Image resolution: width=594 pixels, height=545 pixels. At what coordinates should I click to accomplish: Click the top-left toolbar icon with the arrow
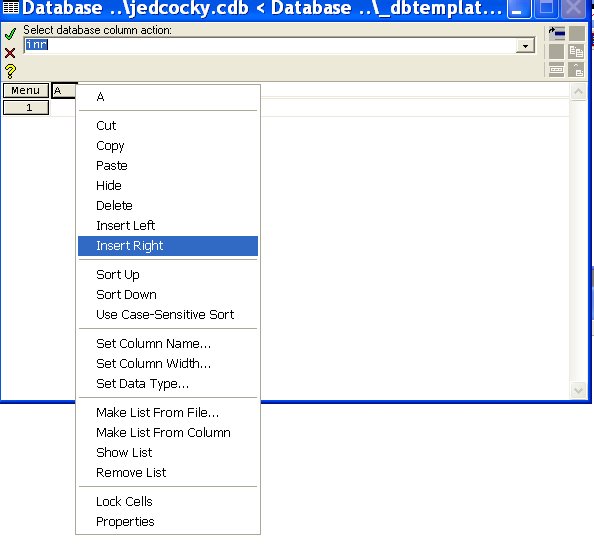point(556,33)
